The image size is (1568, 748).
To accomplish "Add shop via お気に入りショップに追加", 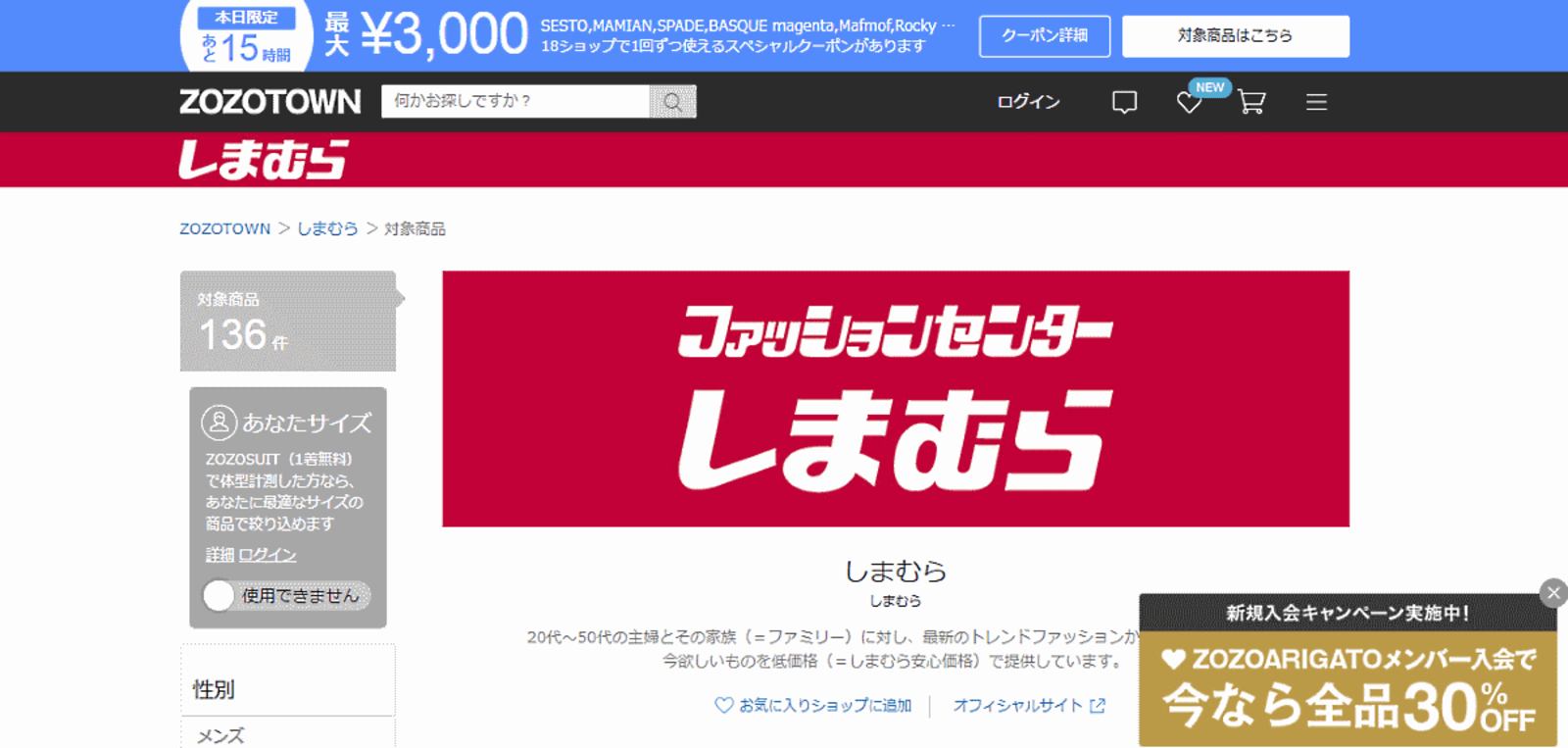I will click(x=825, y=705).
